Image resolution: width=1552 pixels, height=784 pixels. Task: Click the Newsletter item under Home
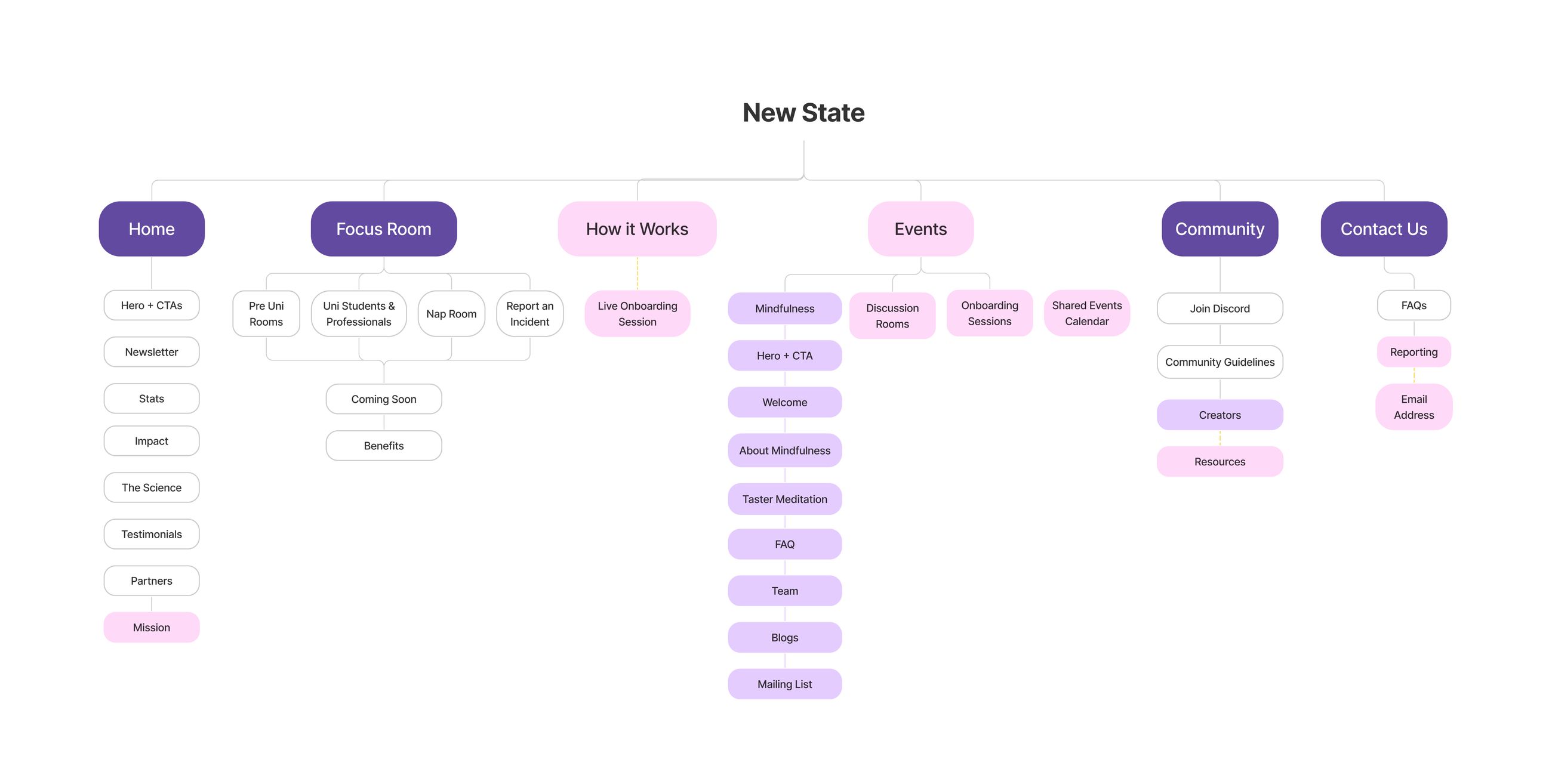(151, 351)
